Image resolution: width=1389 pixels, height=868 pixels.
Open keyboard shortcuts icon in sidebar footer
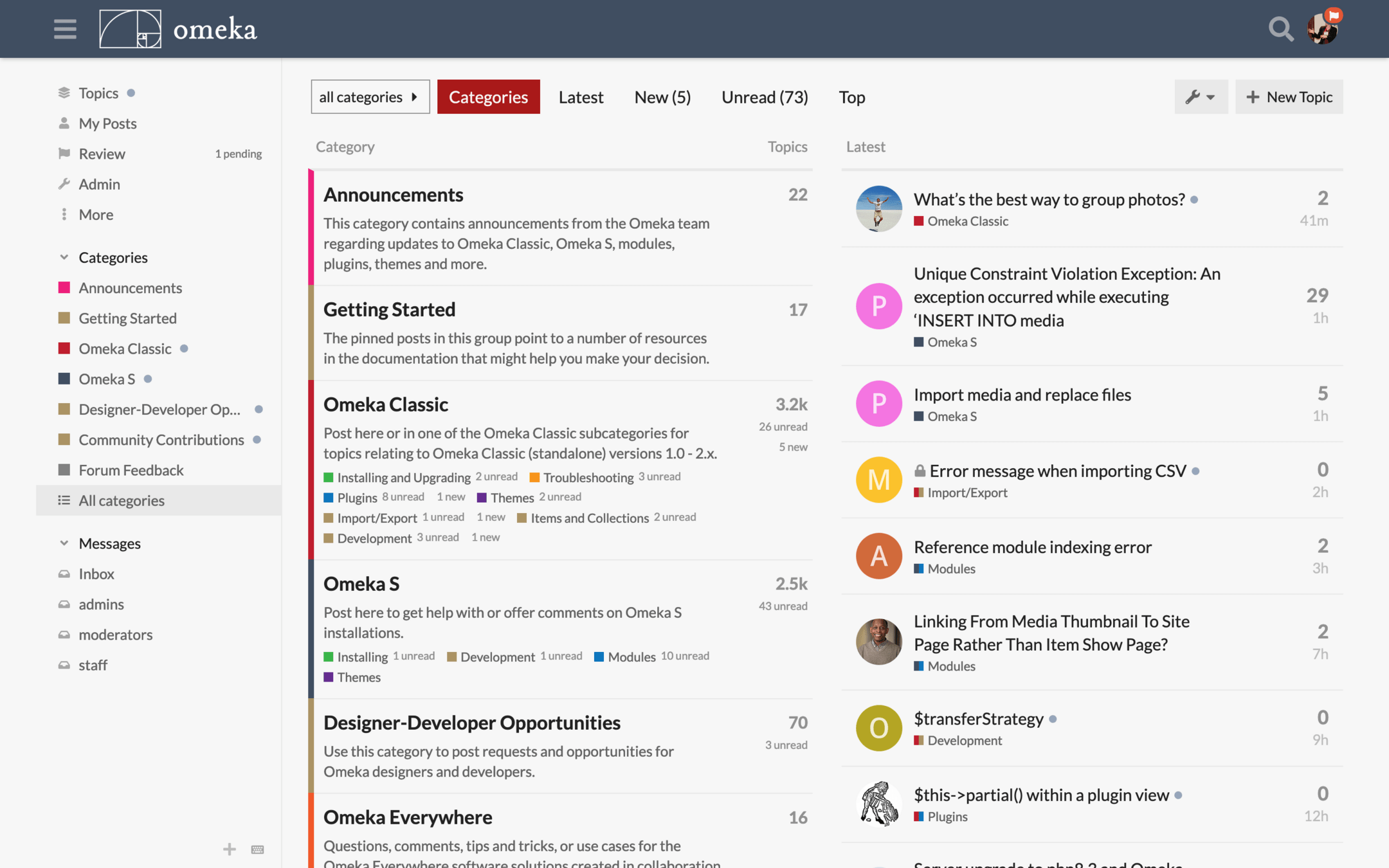(258, 849)
